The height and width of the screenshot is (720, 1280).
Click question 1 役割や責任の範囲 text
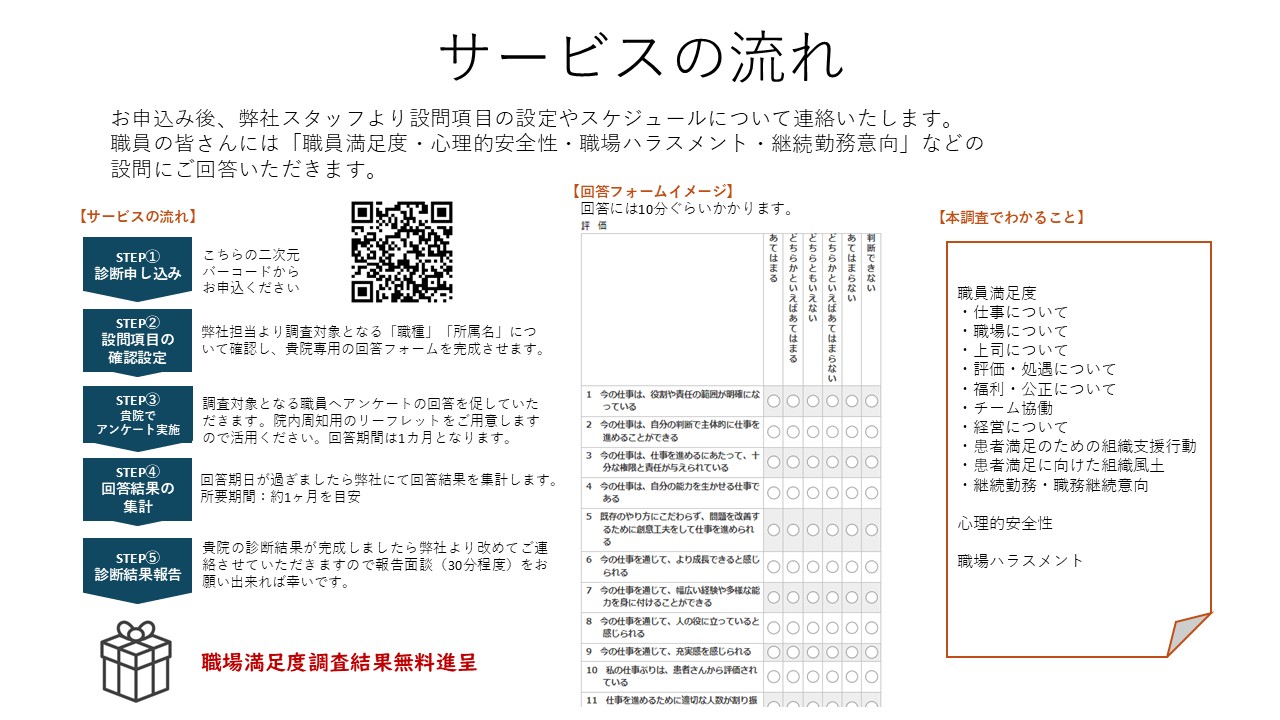673,401
